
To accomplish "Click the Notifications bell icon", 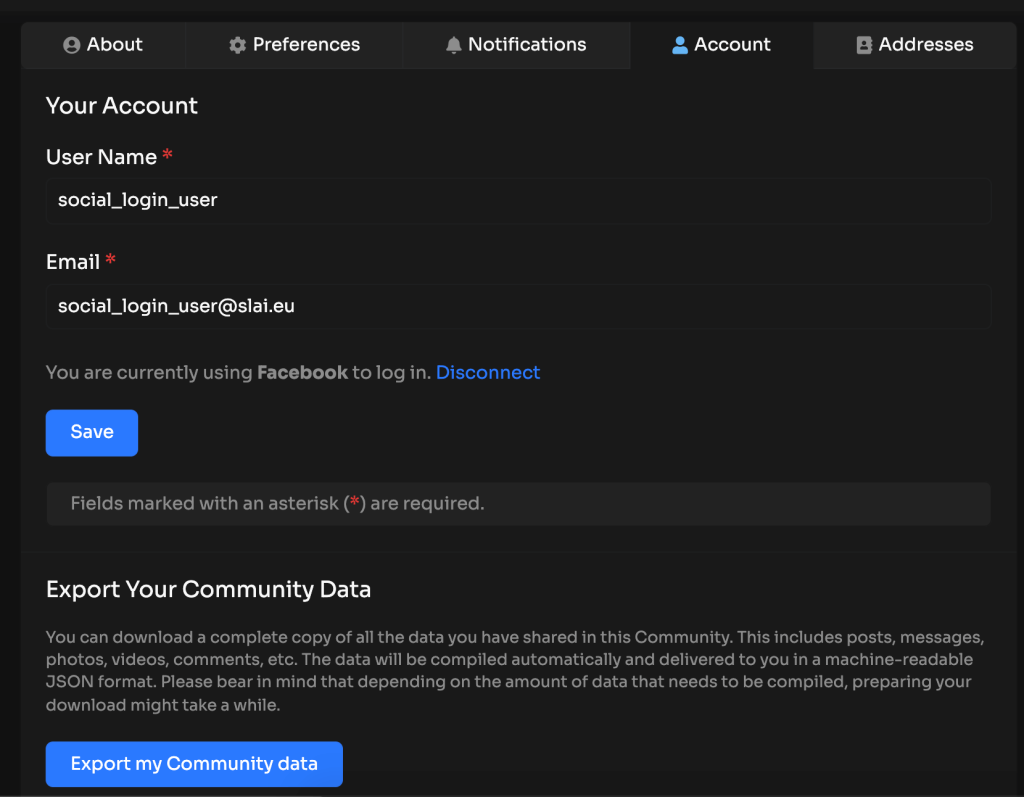I will click(x=453, y=45).
